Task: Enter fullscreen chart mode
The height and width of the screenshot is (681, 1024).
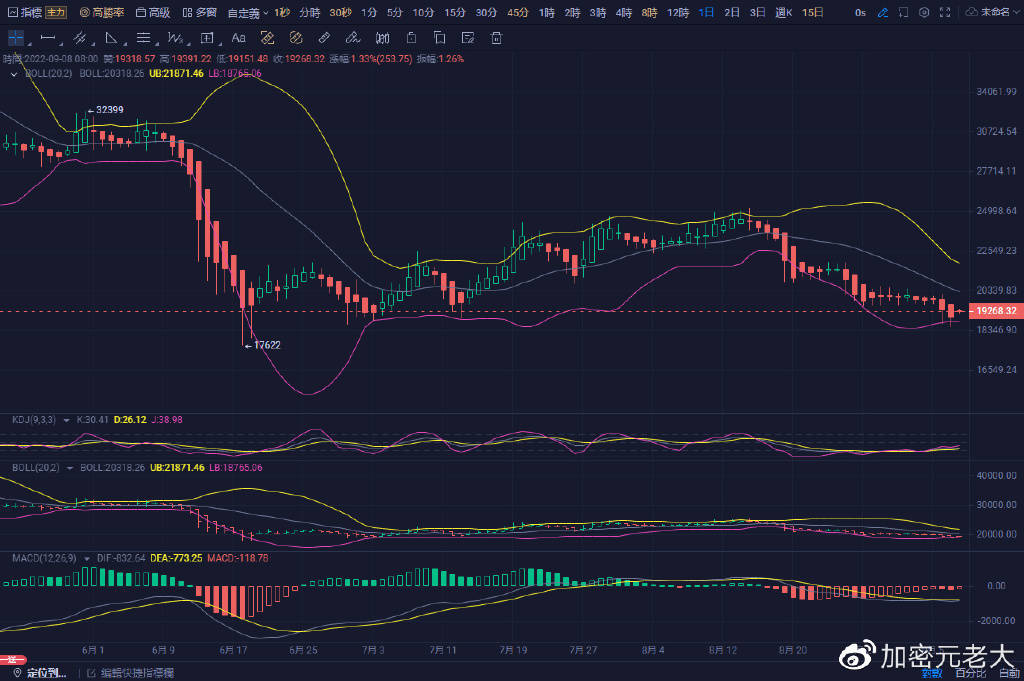Action: click(942, 13)
